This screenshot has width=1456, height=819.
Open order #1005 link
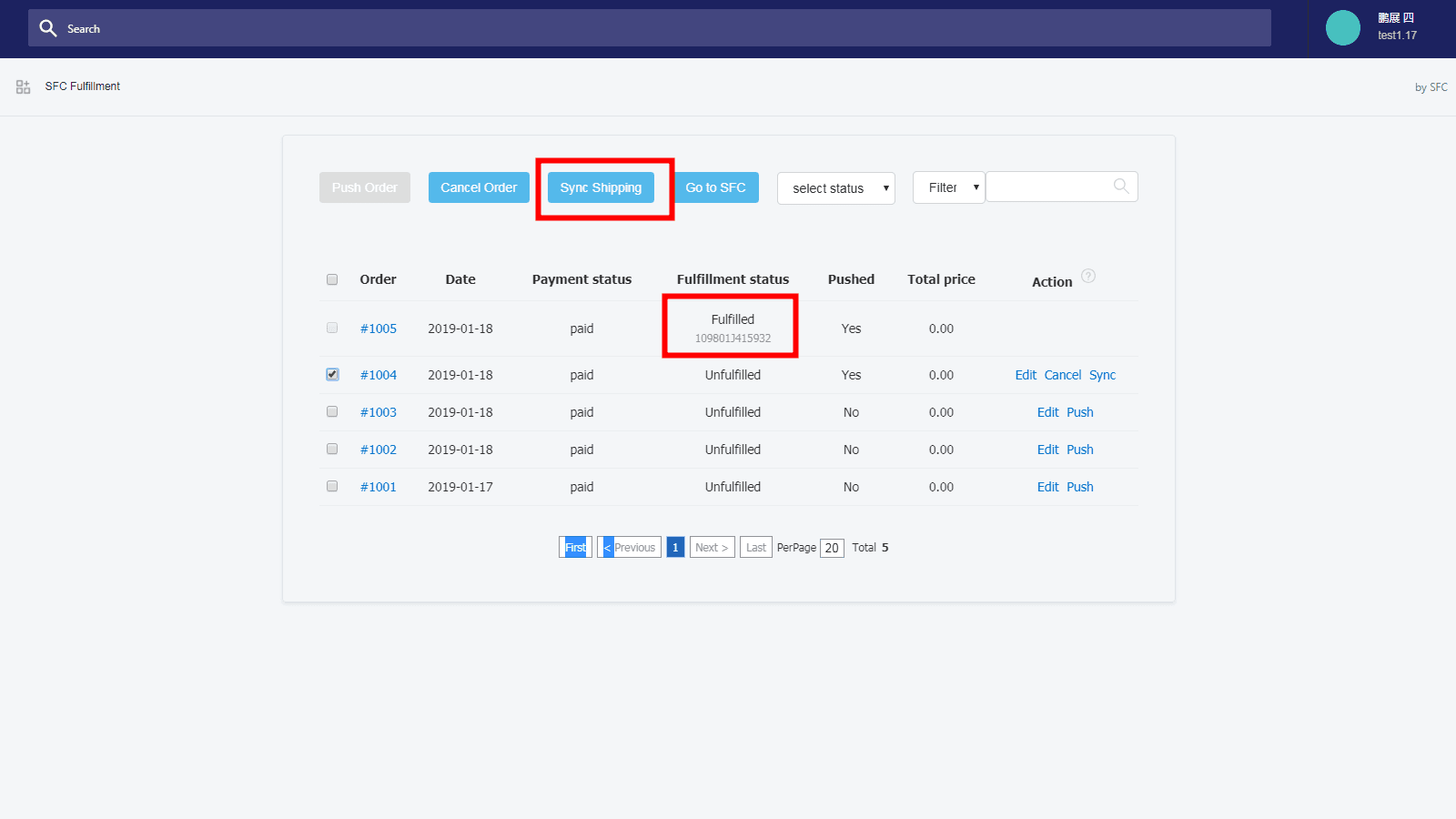pyautogui.click(x=378, y=329)
